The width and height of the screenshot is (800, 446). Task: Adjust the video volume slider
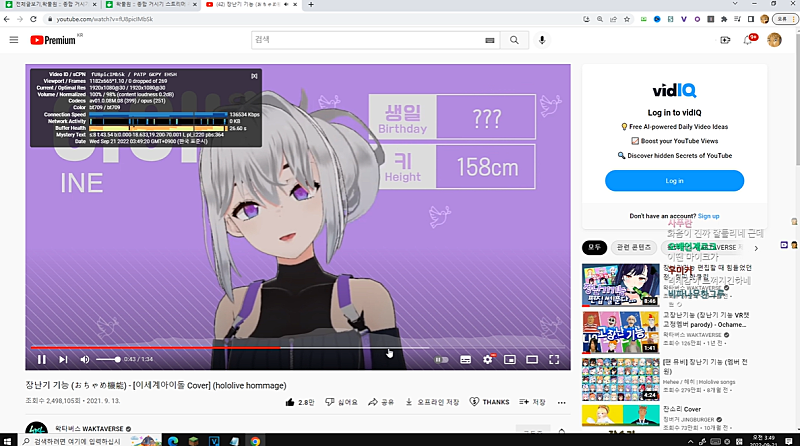click(x=108, y=359)
